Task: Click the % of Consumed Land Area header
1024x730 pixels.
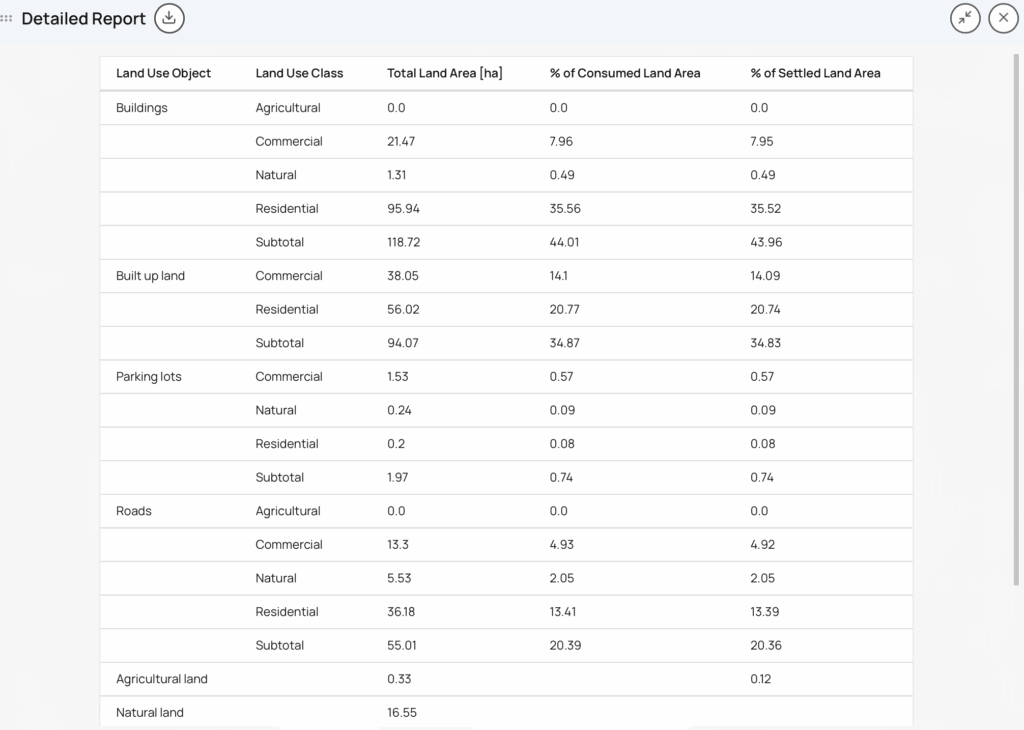Action: pyautogui.click(x=624, y=73)
